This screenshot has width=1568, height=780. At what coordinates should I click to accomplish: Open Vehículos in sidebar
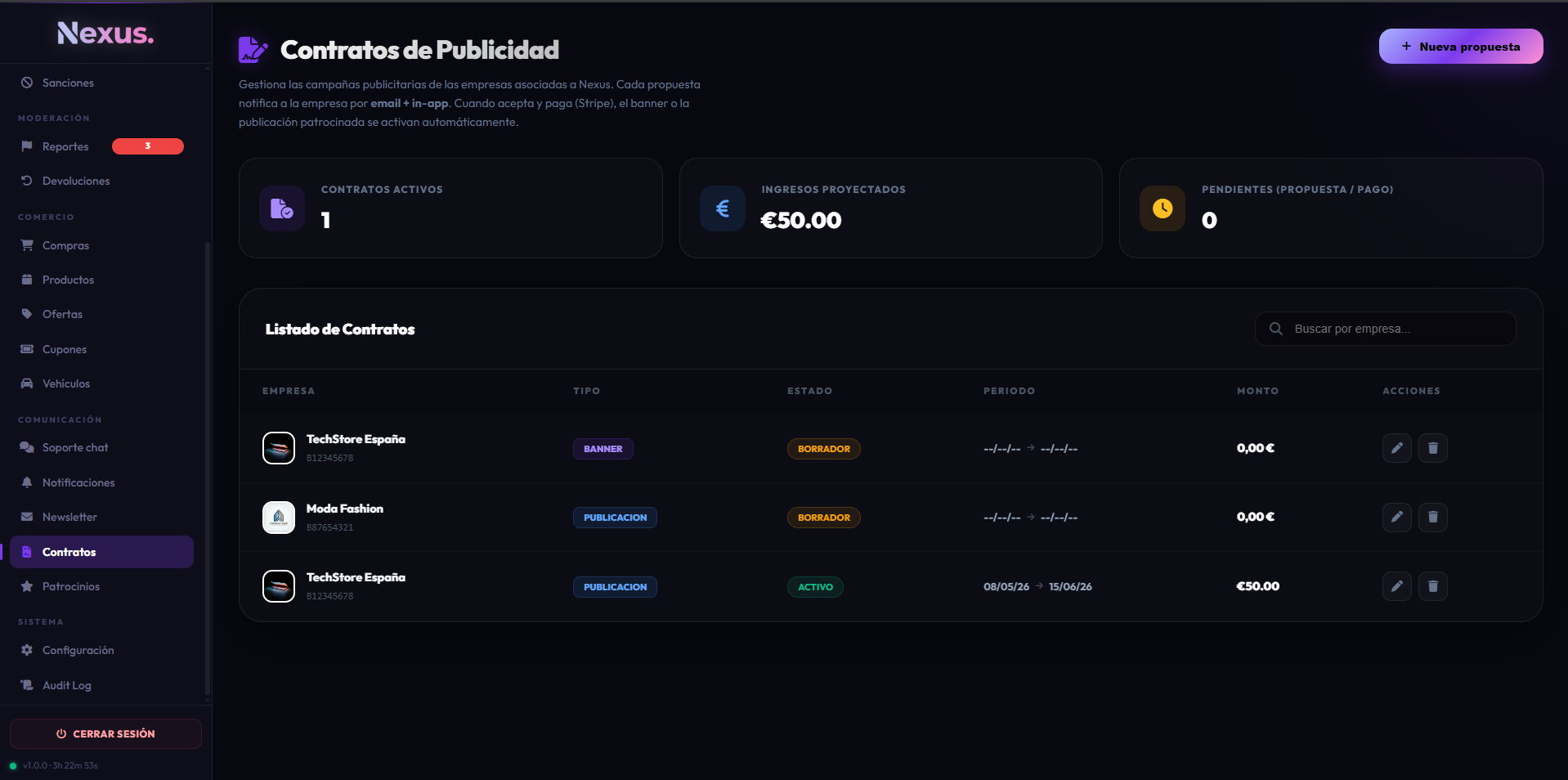pyautogui.click(x=101, y=383)
